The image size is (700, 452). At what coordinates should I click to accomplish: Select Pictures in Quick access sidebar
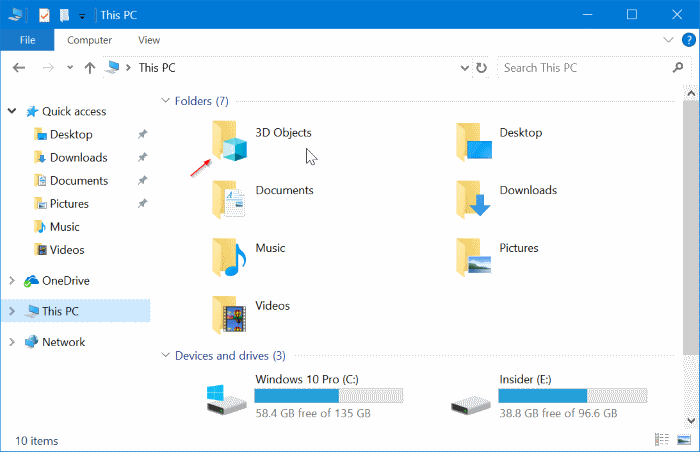click(x=69, y=204)
